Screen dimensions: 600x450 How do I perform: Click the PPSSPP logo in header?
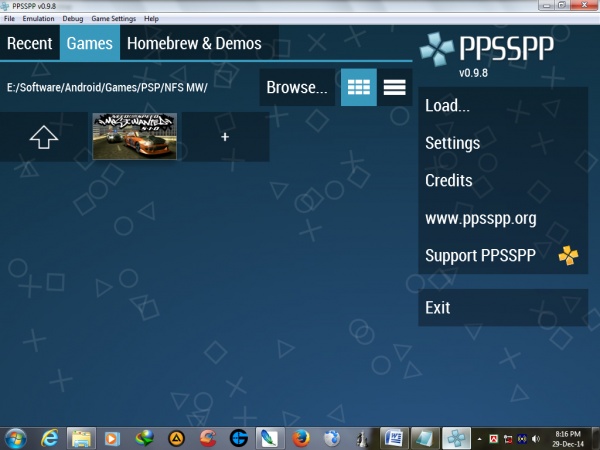point(487,49)
